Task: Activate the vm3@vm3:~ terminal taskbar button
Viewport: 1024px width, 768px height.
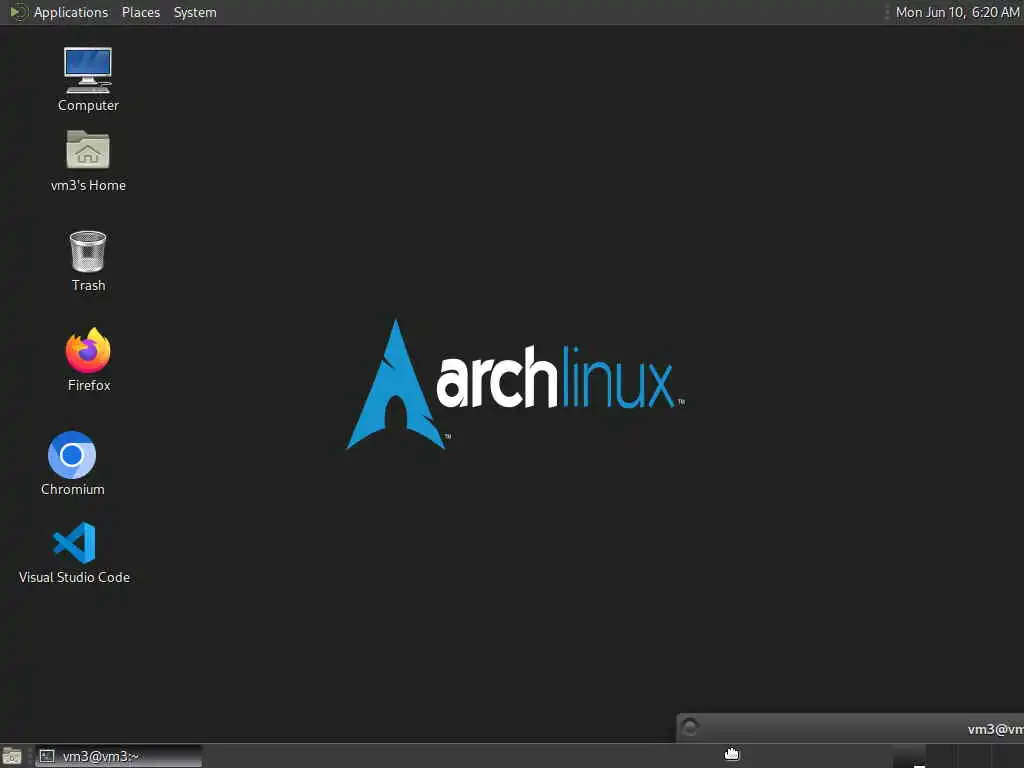Action: [x=118, y=756]
